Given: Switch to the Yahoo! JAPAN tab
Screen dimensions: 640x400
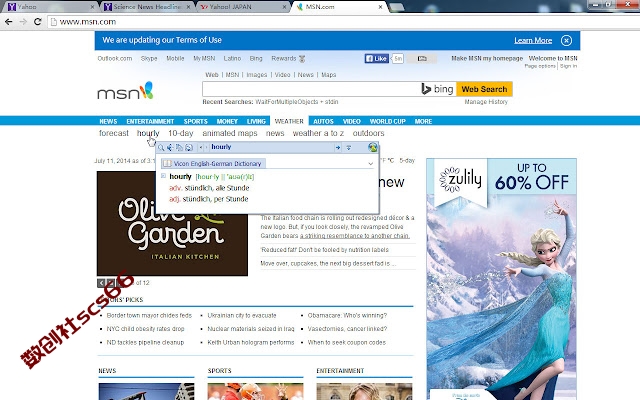Looking at the screenshot, I should point(243,7).
